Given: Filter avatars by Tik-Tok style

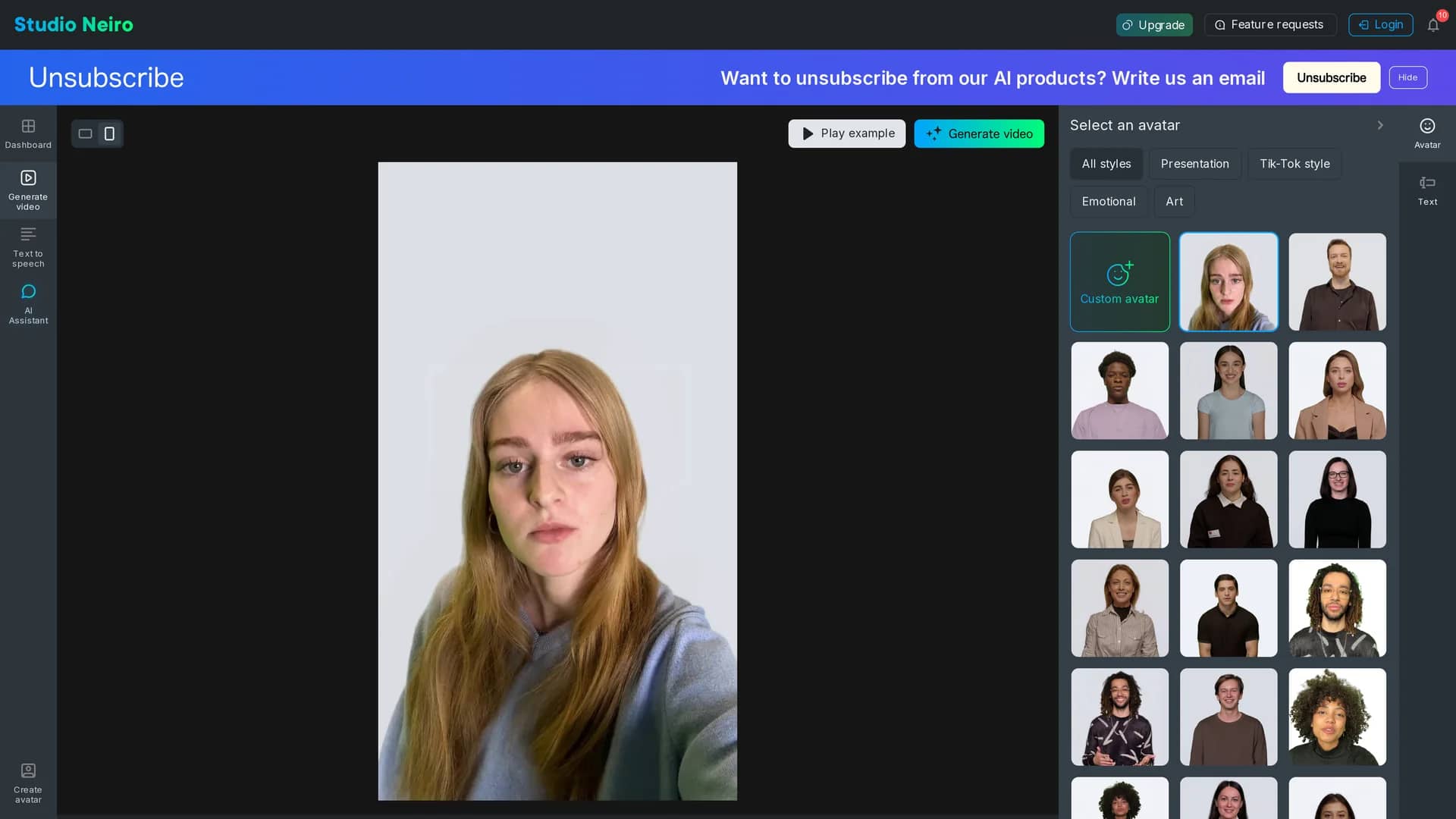Looking at the screenshot, I should pos(1294,164).
